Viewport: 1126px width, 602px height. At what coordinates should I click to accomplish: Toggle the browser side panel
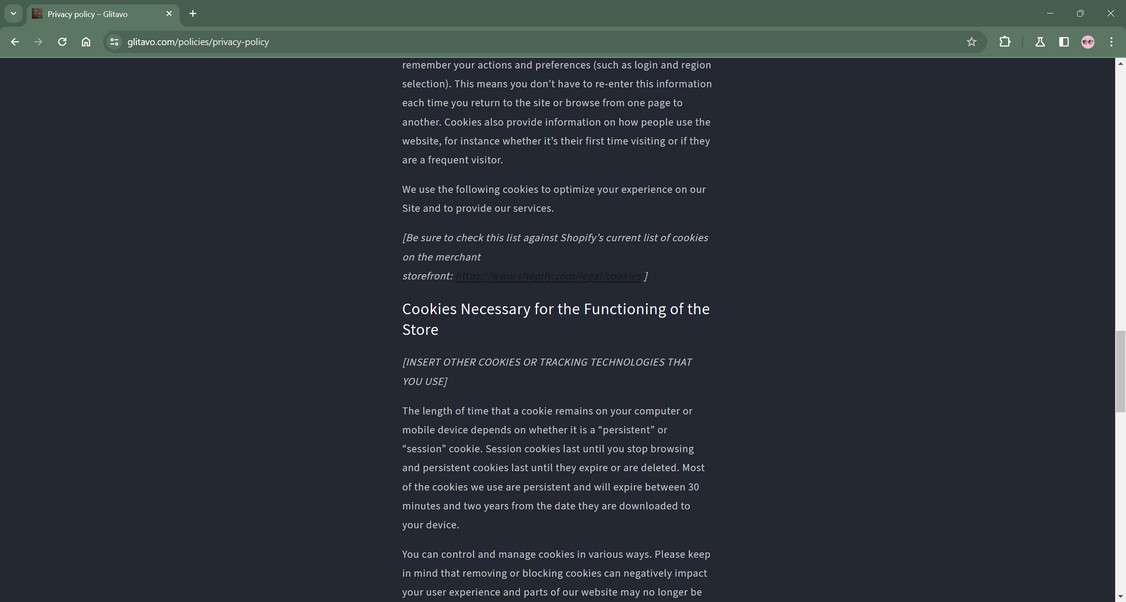click(x=1064, y=42)
